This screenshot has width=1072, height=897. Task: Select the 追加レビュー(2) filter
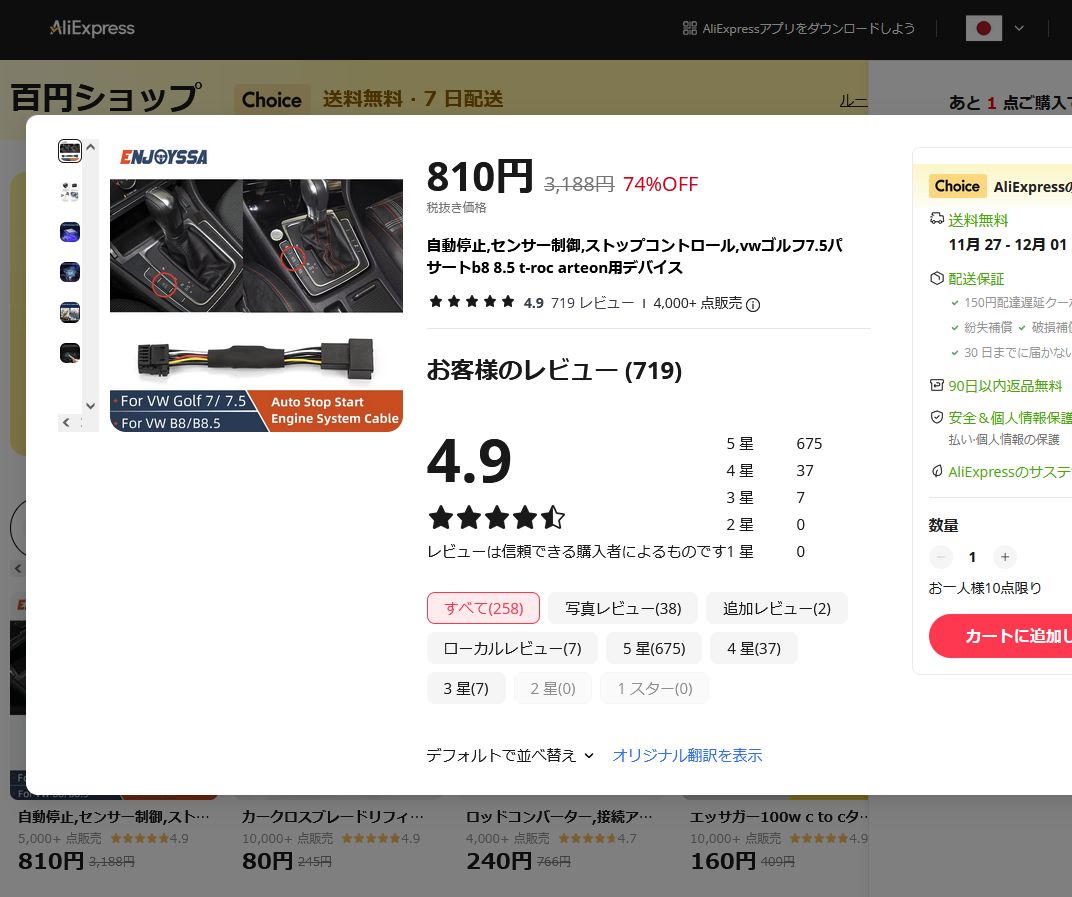point(777,608)
